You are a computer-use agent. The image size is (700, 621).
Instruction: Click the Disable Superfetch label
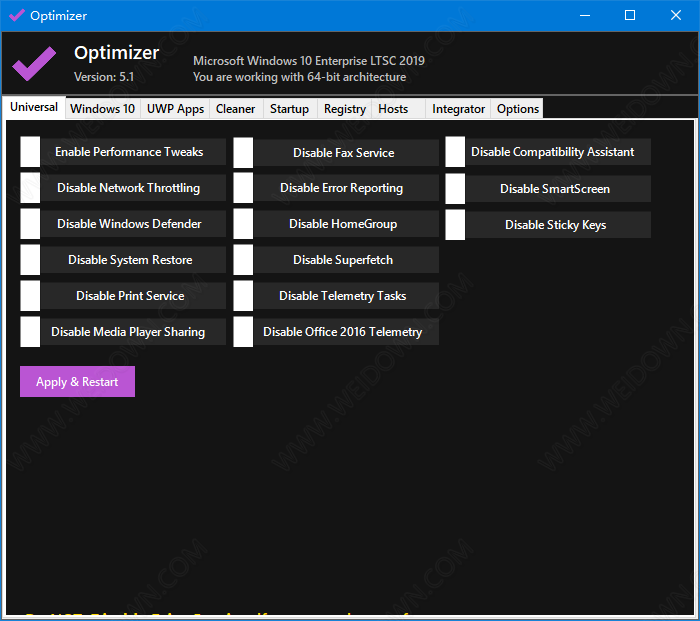[343, 260]
